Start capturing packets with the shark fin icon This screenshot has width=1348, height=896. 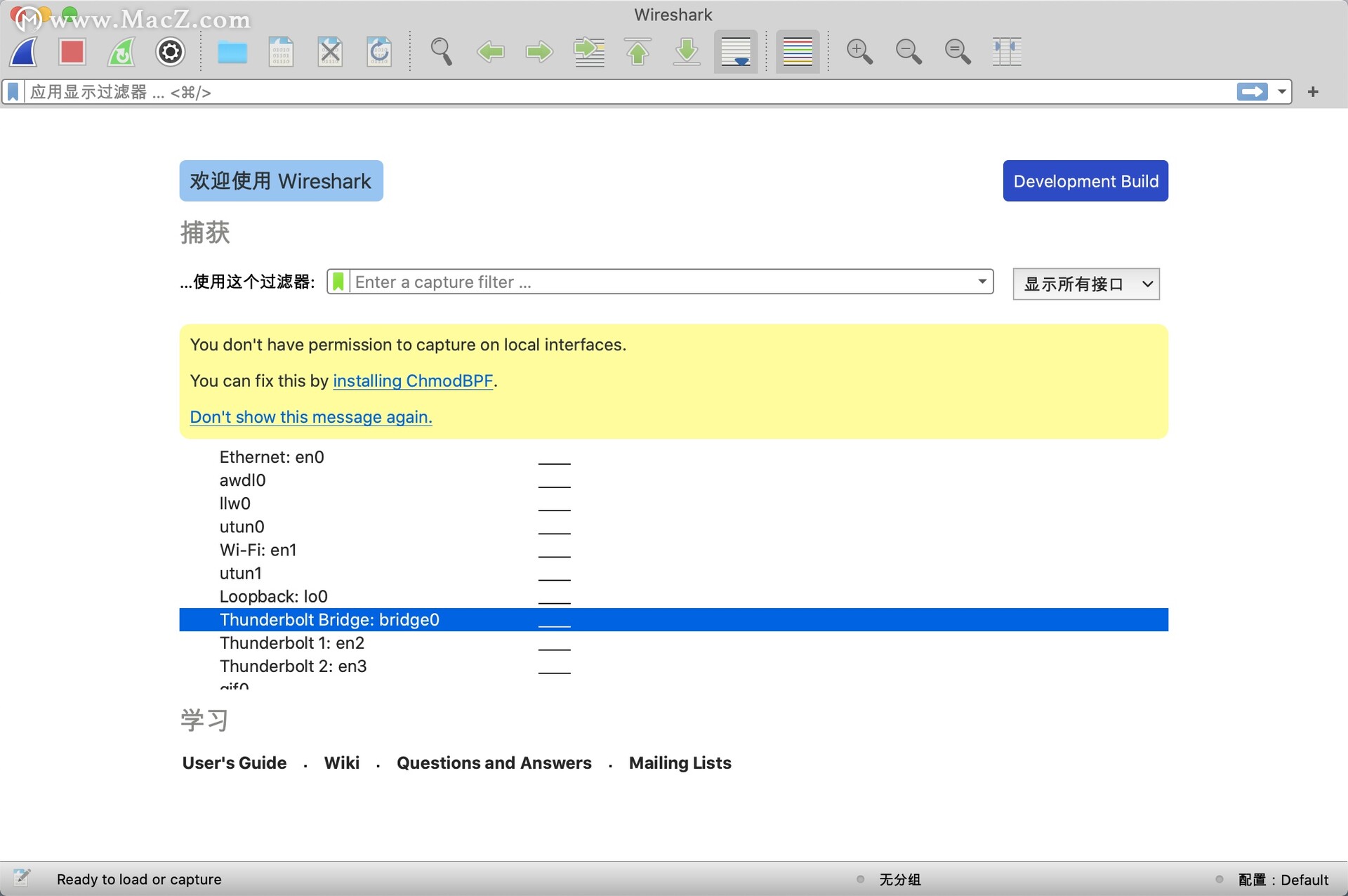click(x=25, y=52)
